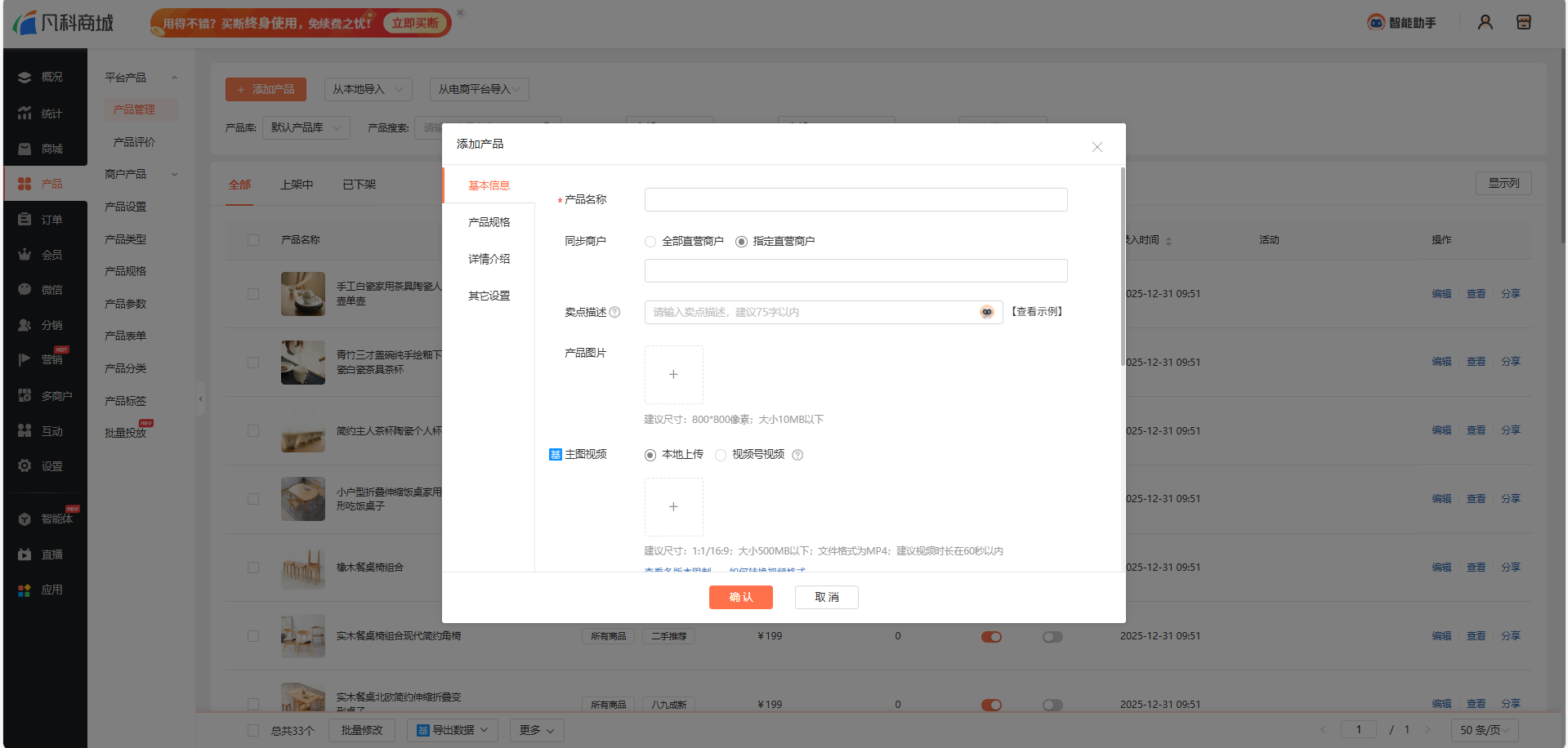Expand the 从本地导入 dropdown
This screenshot has width=1568, height=748.
[x=368, y=89]
